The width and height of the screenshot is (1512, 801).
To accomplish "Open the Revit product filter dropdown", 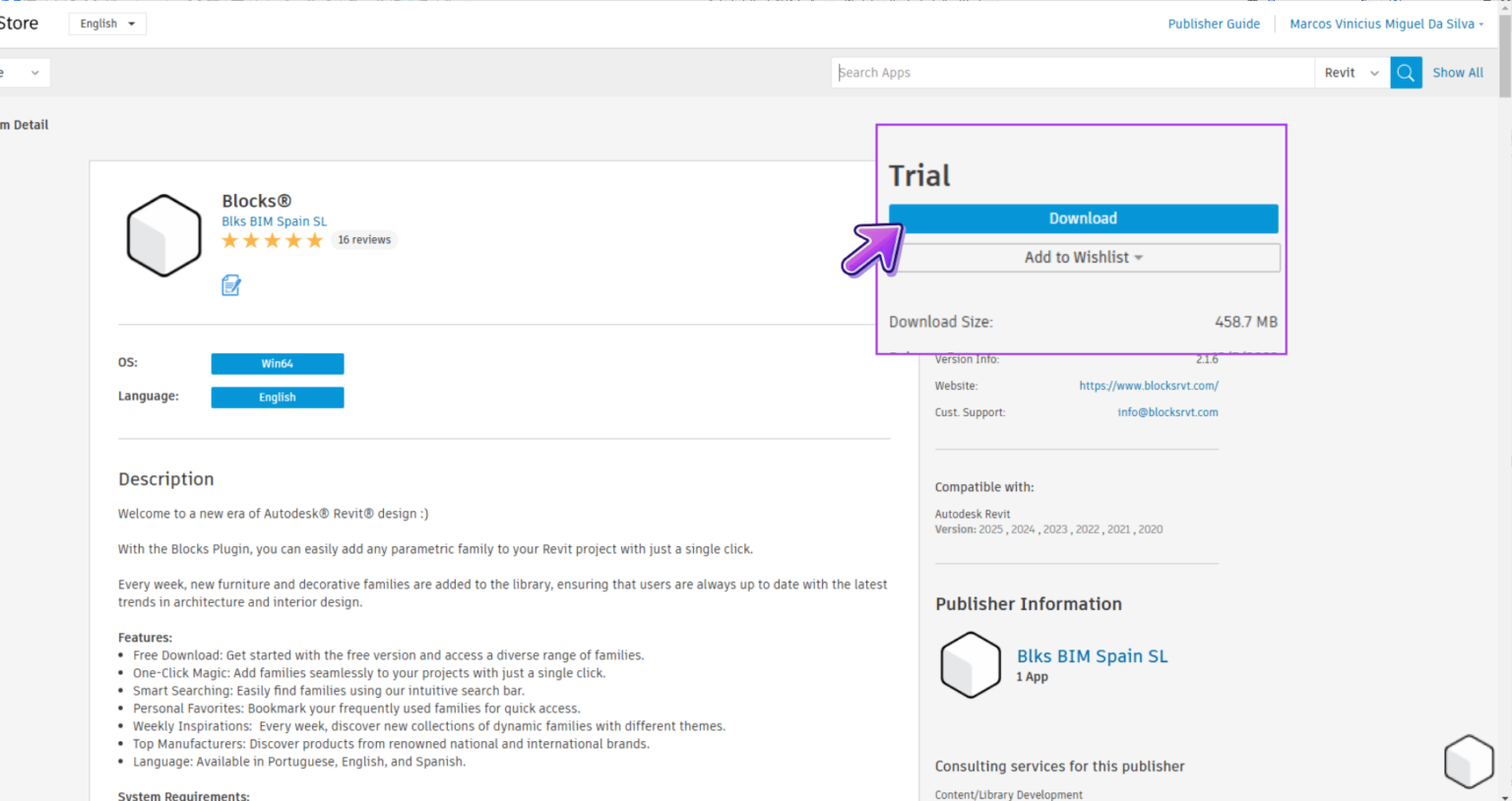I will pos(1350,72).
